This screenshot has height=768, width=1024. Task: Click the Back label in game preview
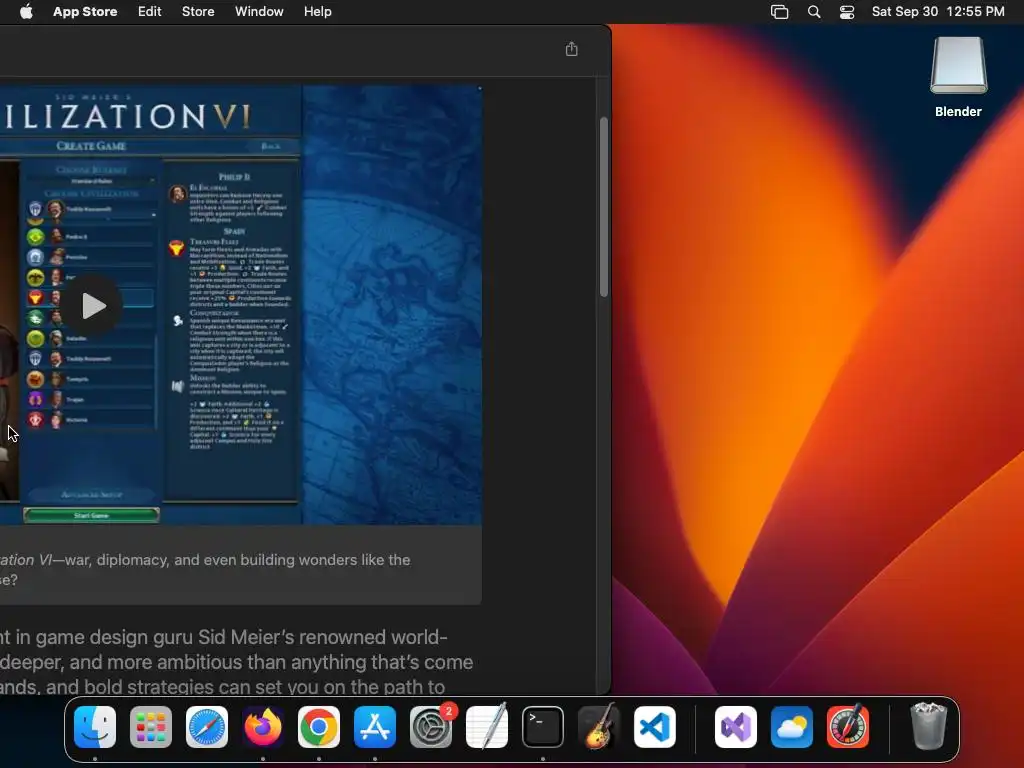click(x=270, y=146)
